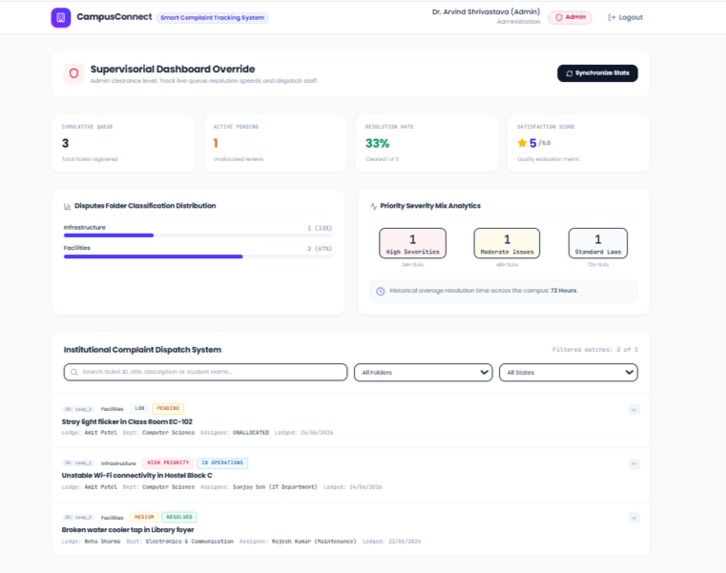The height and width of the screenshot is (573, 726).
Task: Click the UNALLOCATED assignee value
Action: click(250, 433)
